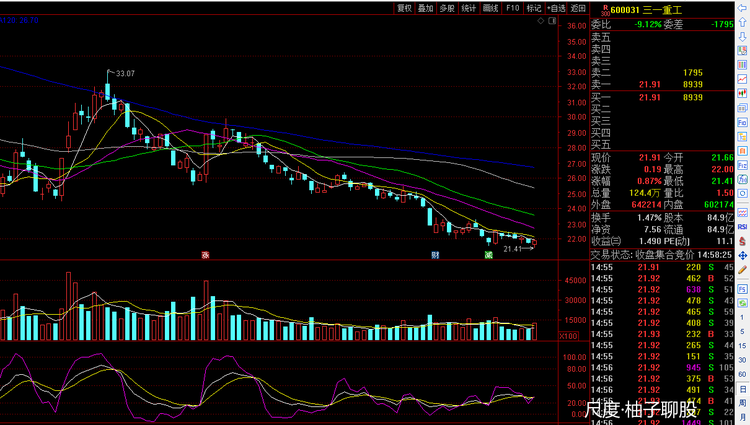Click the FS icon in sidebar
Viewport: 750px width, 425px height.
(x=742, y=289)
